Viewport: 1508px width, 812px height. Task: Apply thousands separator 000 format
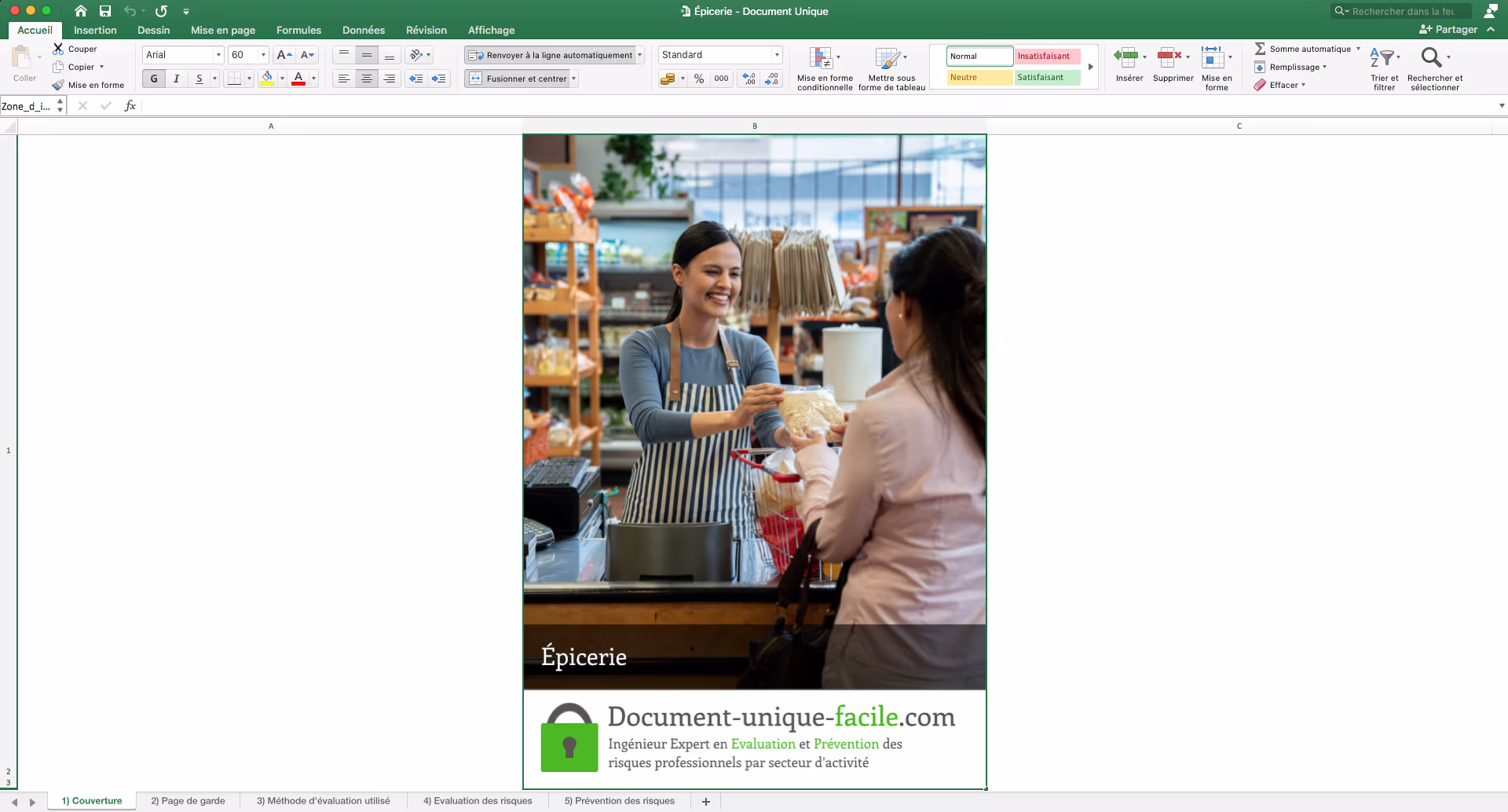click(721, 79)
